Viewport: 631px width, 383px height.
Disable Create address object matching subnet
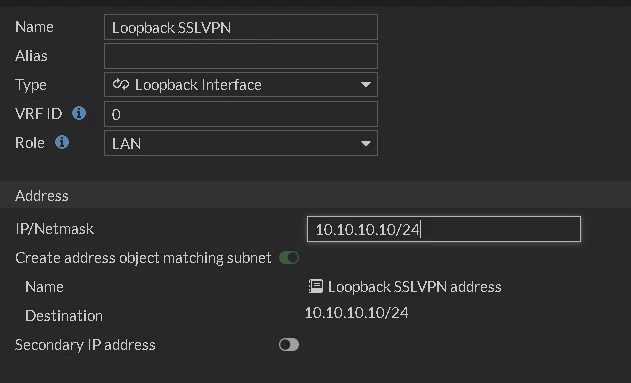point(289,257)
